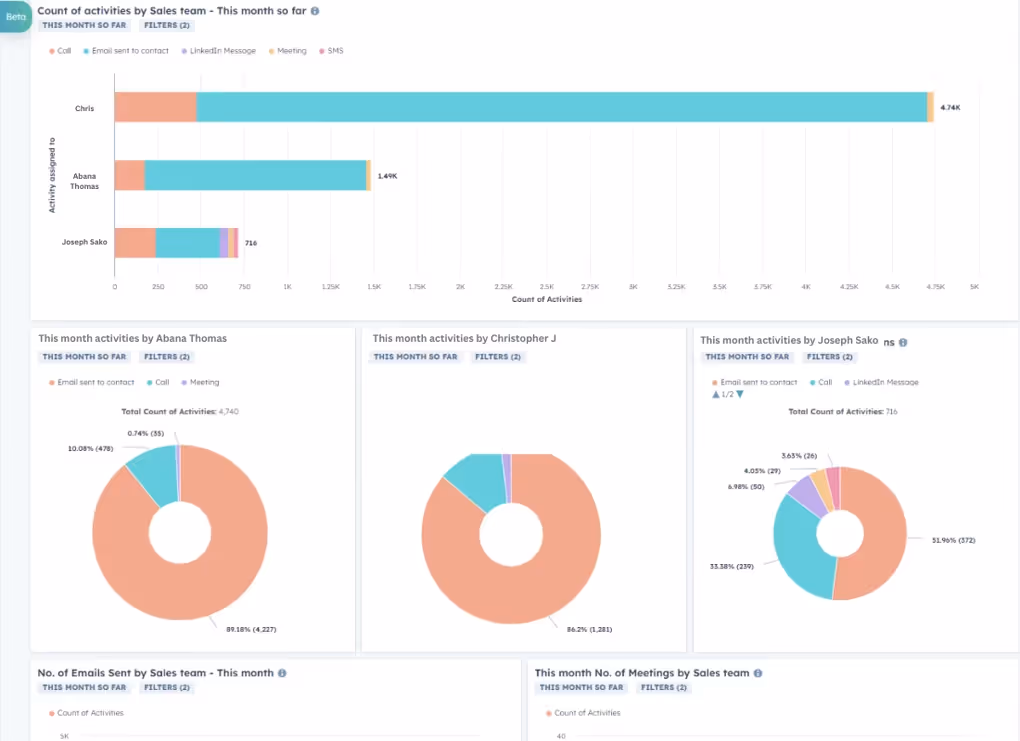The width and height of the screenshot is (1020, 741).
Task: Click info icon on the Meetings report title
Action: 759,673
